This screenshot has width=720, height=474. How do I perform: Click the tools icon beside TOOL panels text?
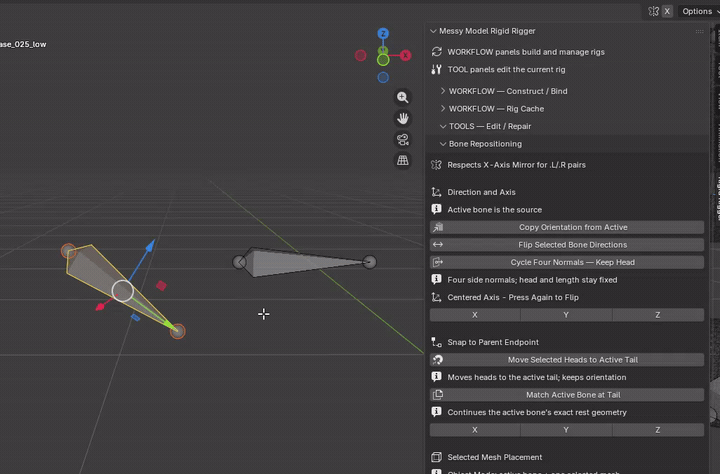[437, 69]
